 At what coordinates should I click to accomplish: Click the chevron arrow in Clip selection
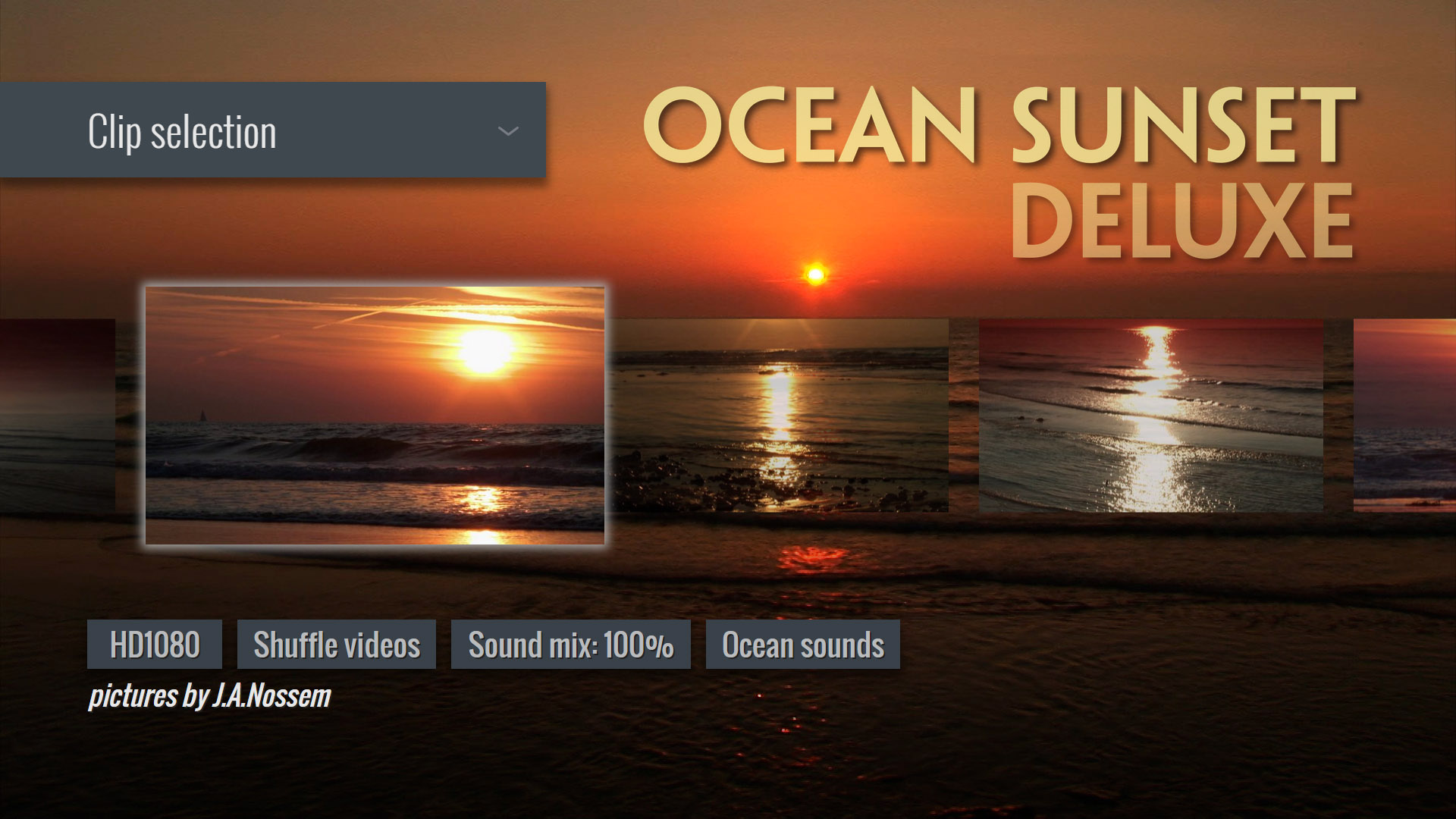508,131
